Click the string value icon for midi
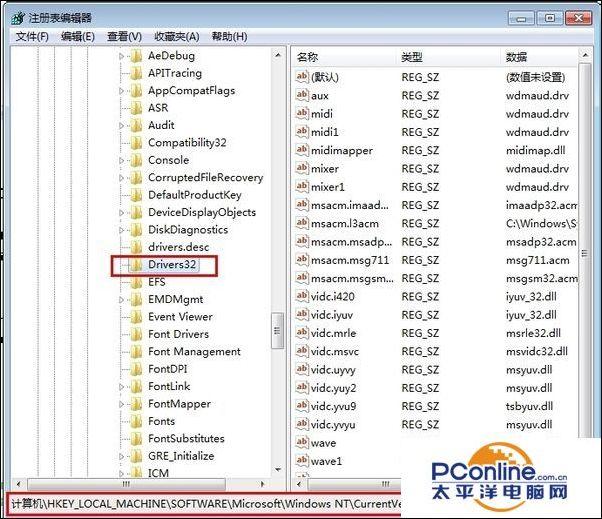The height and width of the screenshot is (519, 602). pyautogui.click(x=302, y=113)
